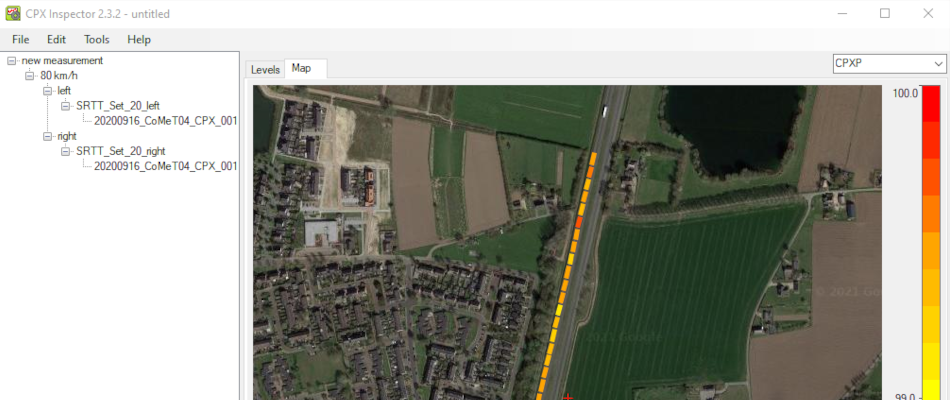Screen dimensions: 950x400
Task: Click the red top of the color scale
Action: click(x=930, y=96)
